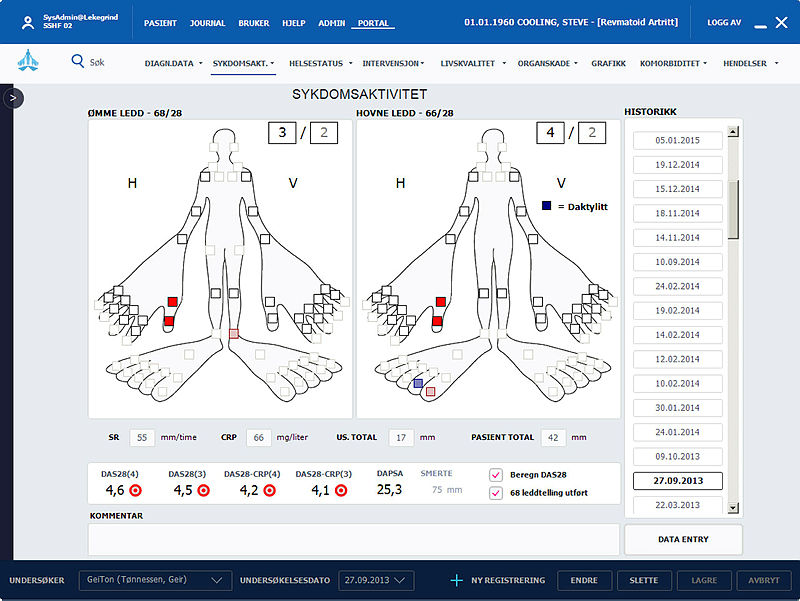800x601 pixels.
Task: Open the Journal top menu
Action: (207, 22)
